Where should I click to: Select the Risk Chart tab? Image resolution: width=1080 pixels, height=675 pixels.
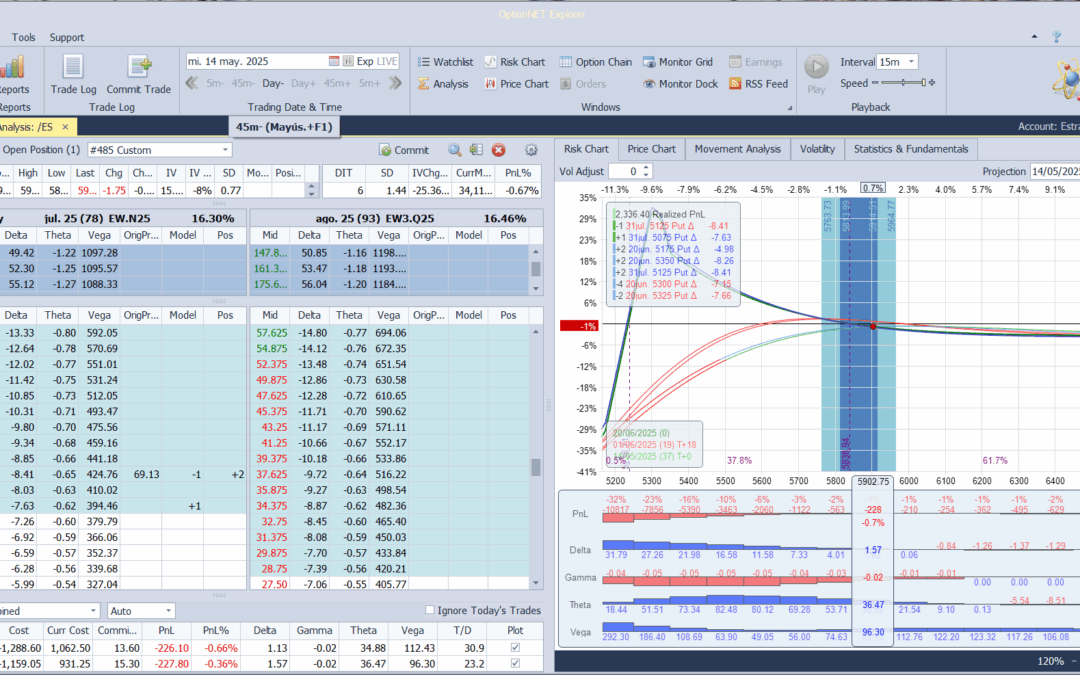click(x=586, y=149)
